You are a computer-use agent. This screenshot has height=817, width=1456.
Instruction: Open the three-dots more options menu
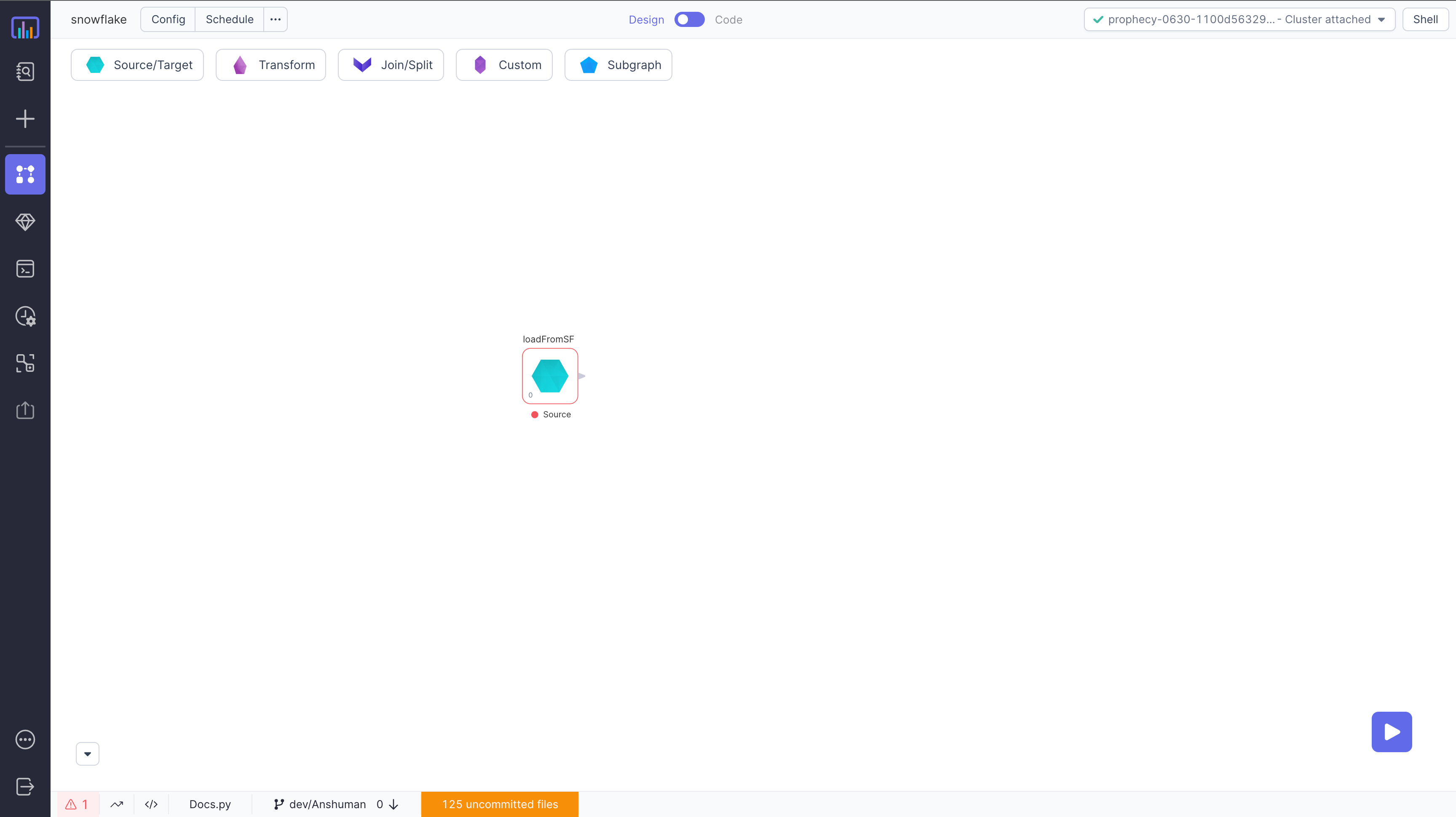275,19
